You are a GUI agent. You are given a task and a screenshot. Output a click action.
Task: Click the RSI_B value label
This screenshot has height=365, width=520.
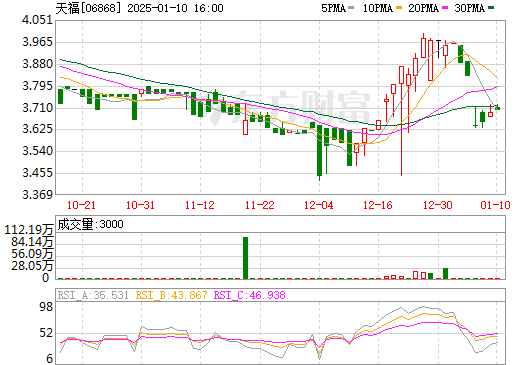click(x=171, y=295)
